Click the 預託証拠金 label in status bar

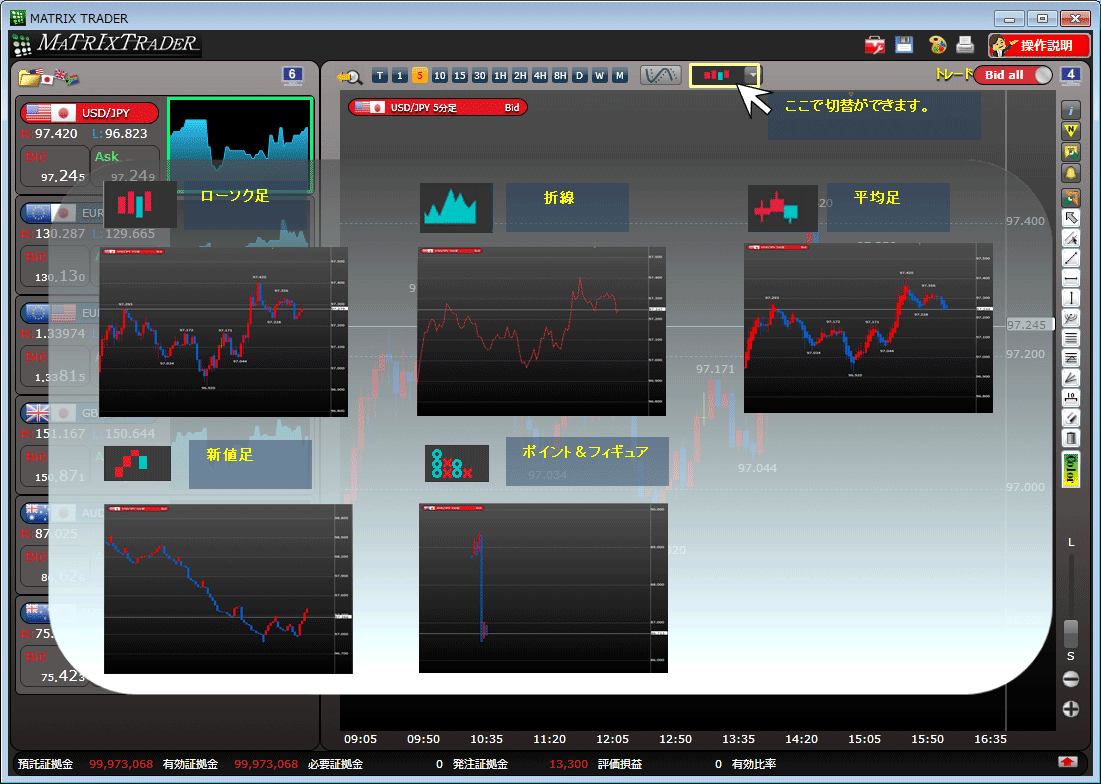point(46,764)
